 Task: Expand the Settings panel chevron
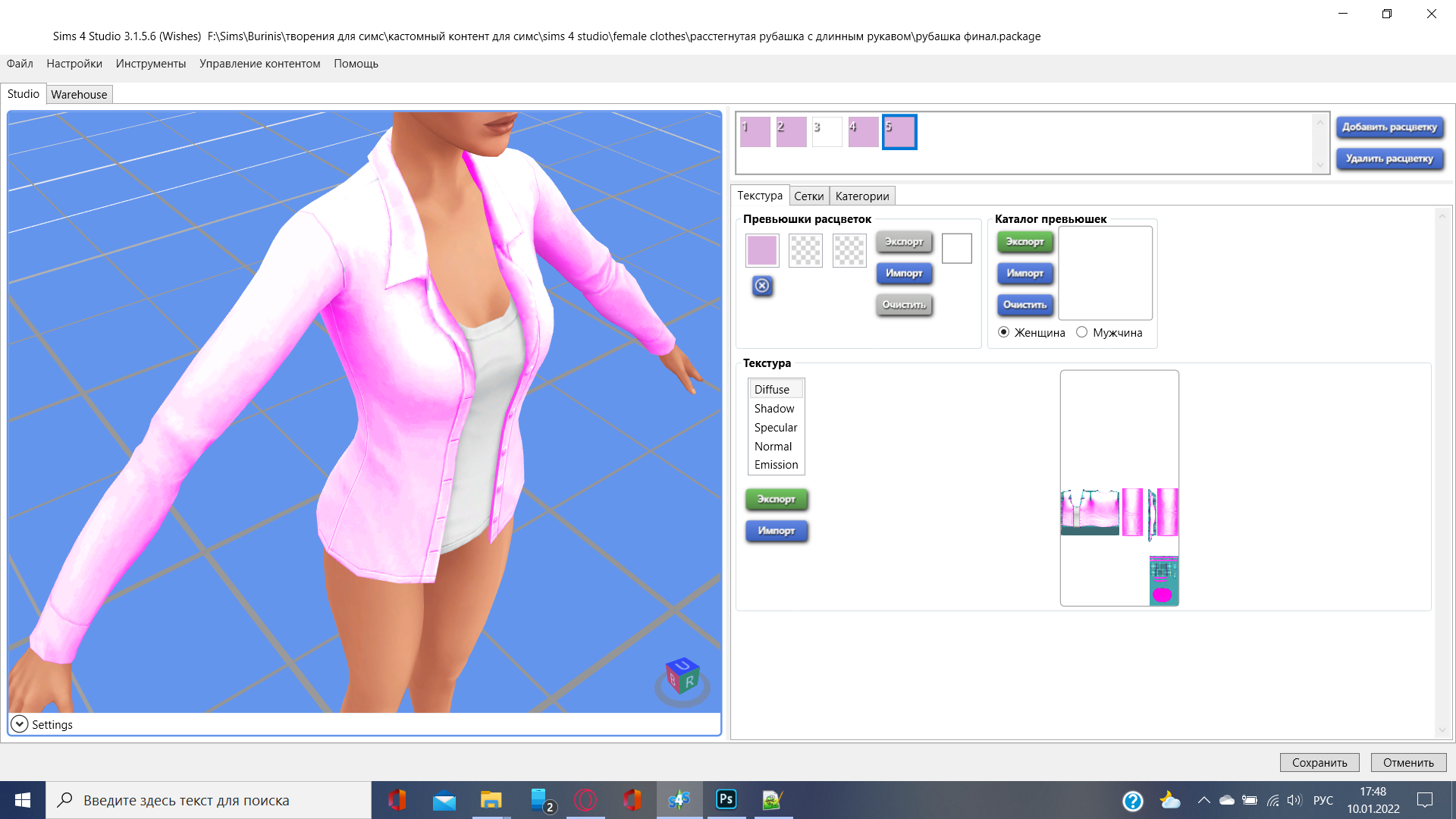20,724
